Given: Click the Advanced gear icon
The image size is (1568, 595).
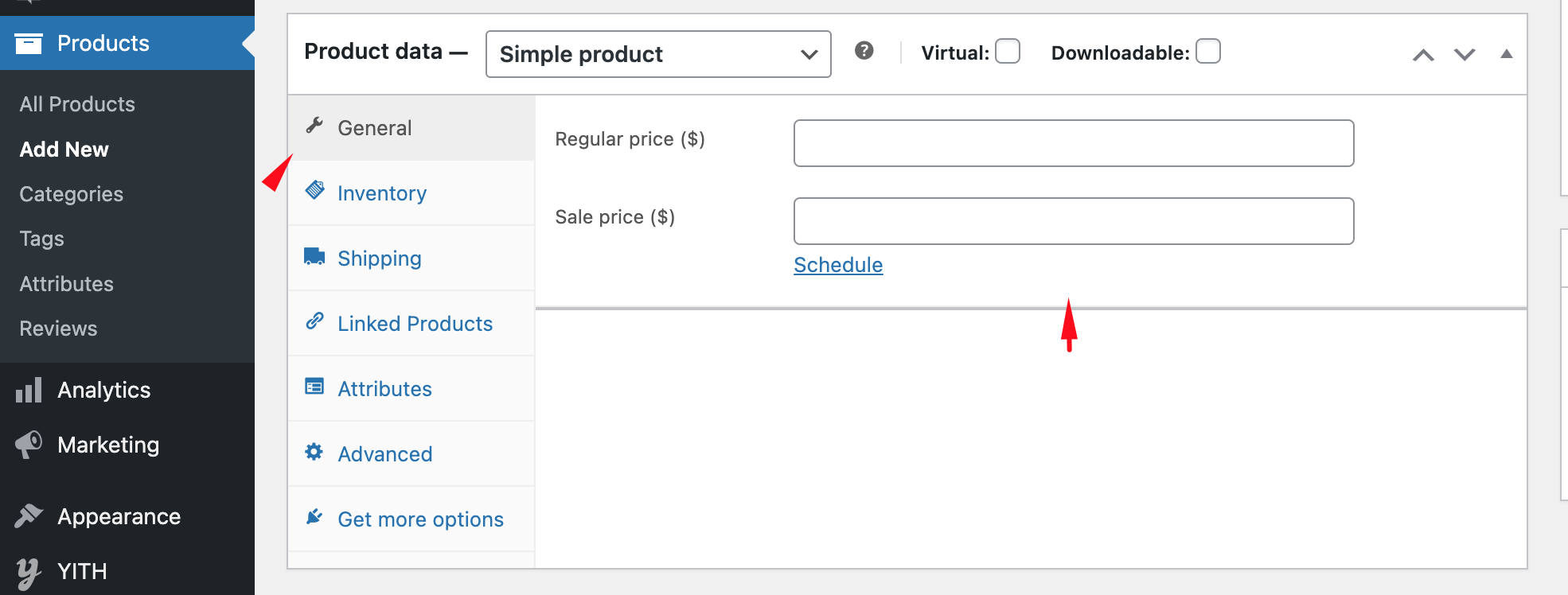Looking at the screenshot, I should [x=314, y=453].
